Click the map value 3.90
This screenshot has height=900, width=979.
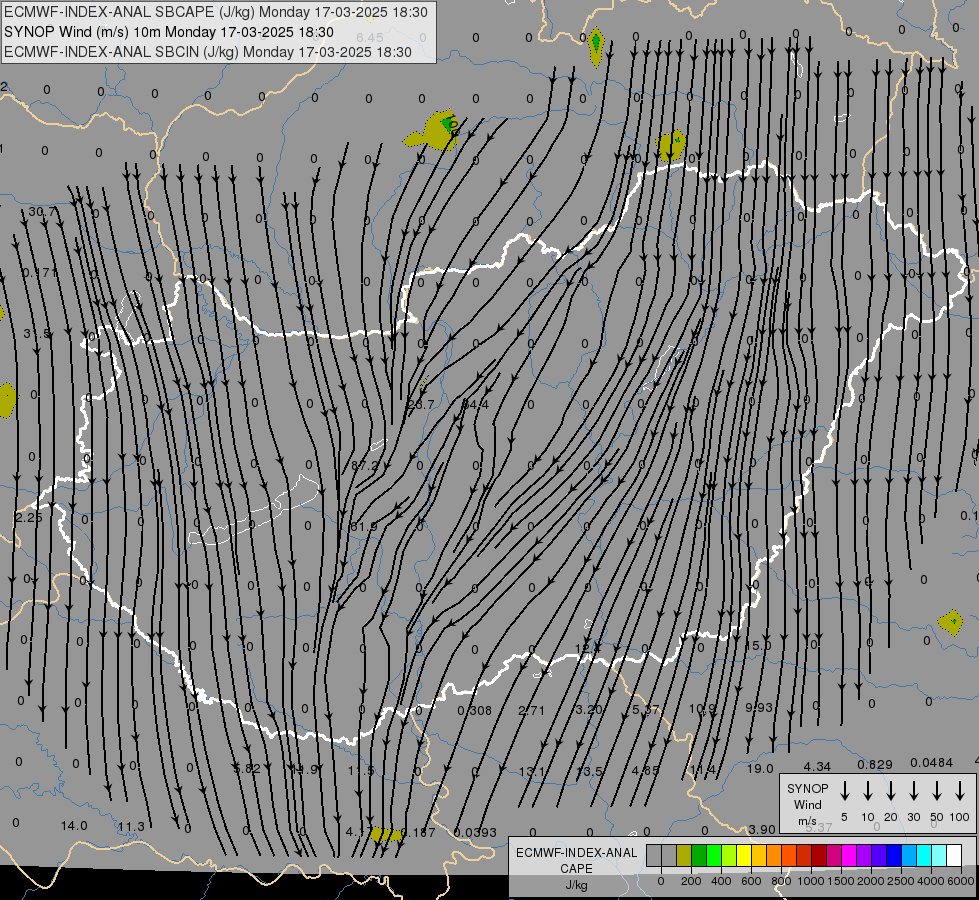pos(762,829)
